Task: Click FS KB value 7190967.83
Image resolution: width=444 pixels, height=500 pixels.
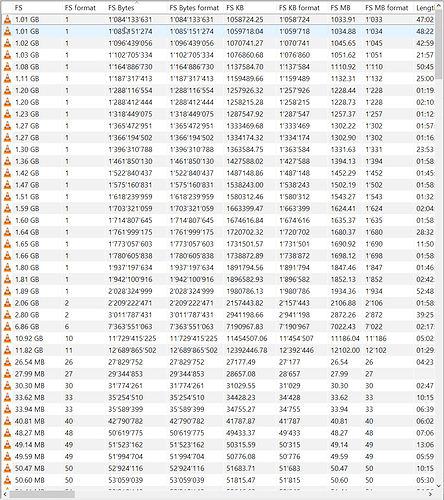Action: 245,327
